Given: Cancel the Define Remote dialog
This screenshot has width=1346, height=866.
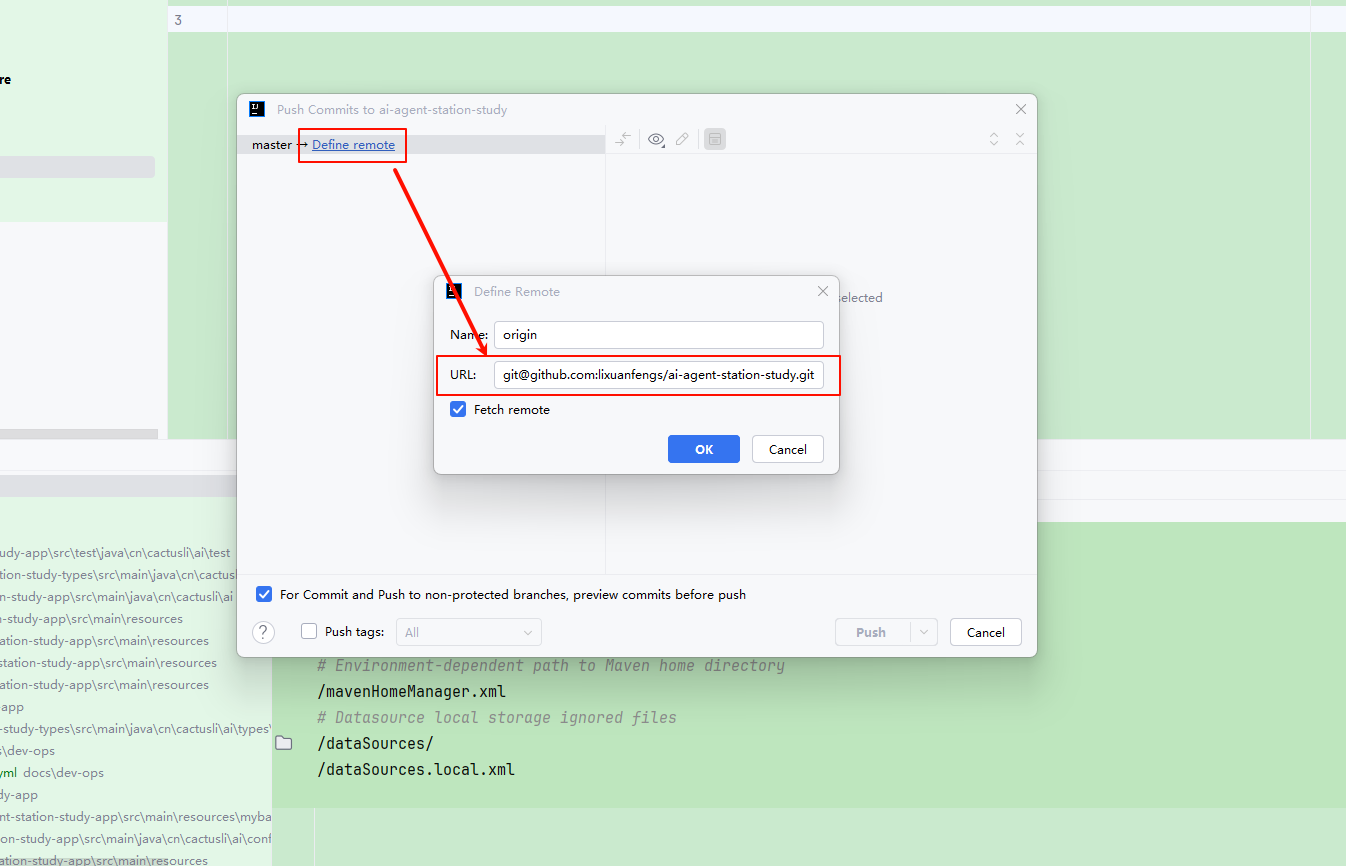Looking at the screenshot, I should tap(787, 449).
